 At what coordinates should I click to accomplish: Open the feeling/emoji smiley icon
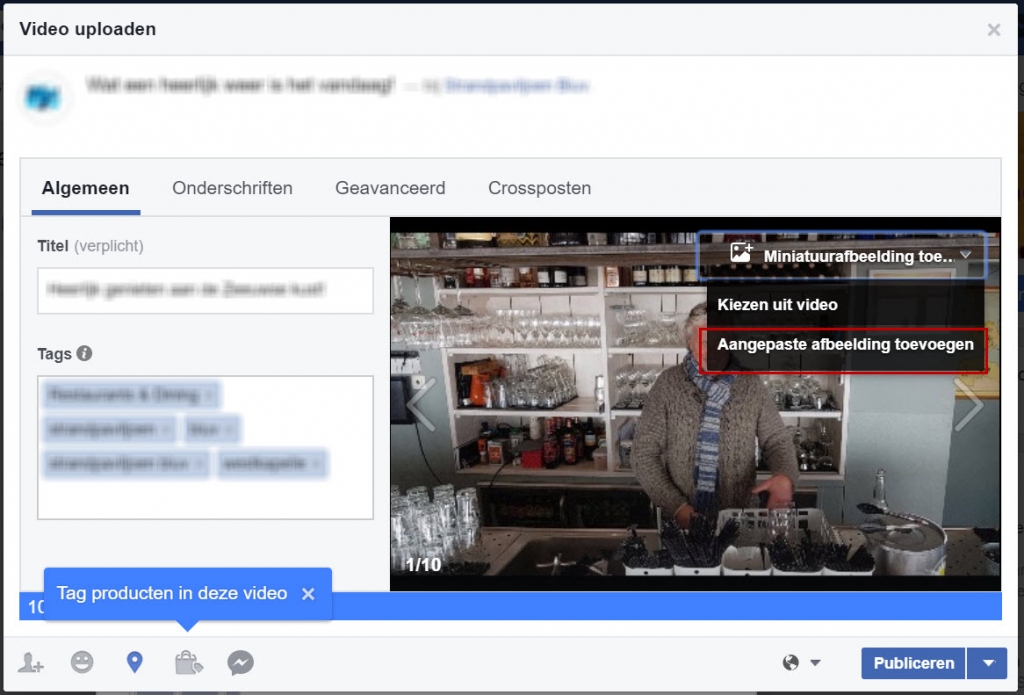(x=82, y=662)
